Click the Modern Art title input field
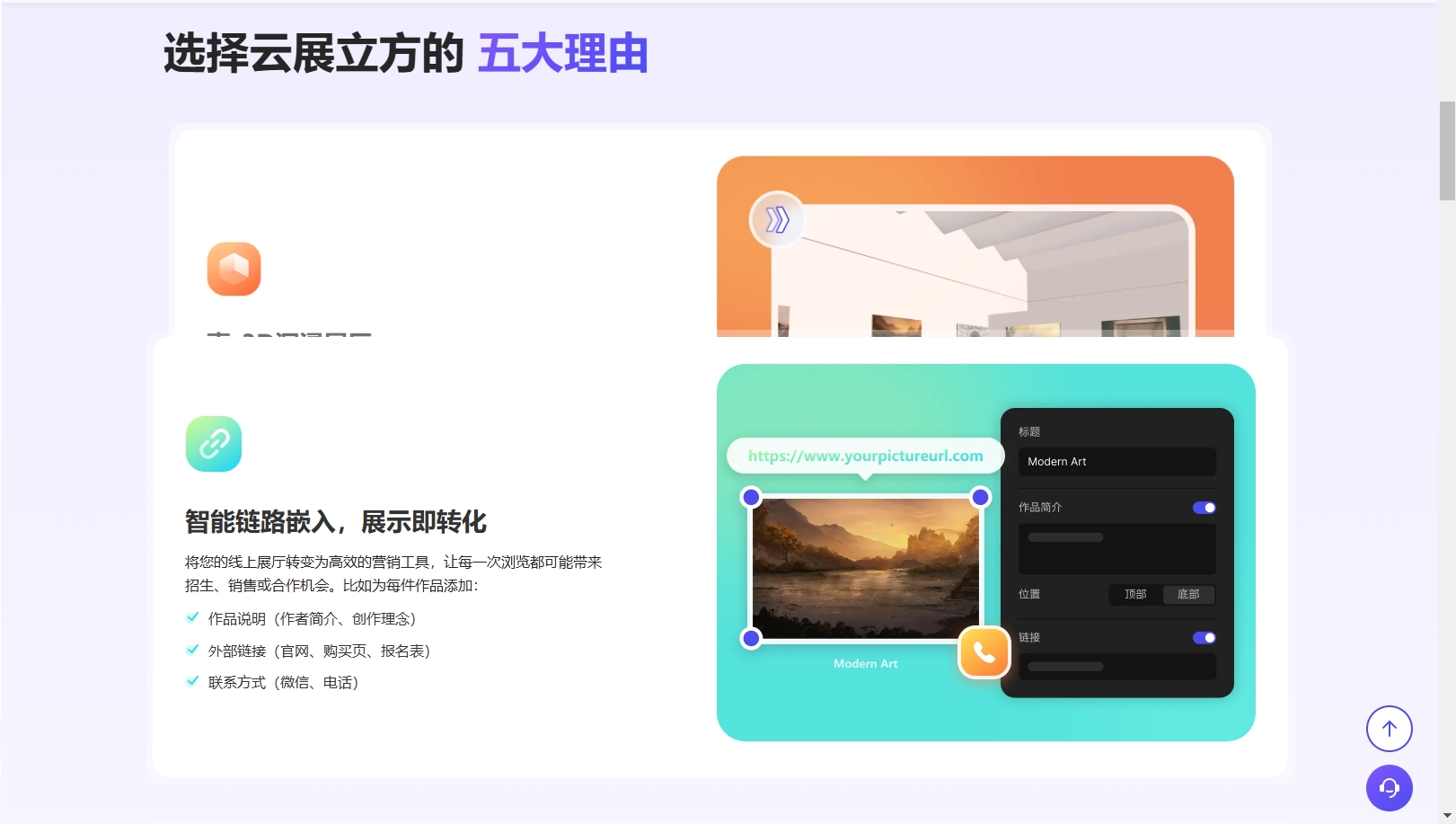This screenshot has height=824, width=1456. click(x=1116, y=461)
